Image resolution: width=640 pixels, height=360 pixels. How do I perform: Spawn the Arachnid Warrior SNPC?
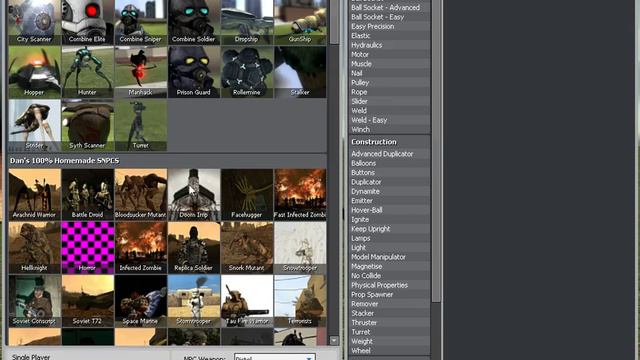34,195
